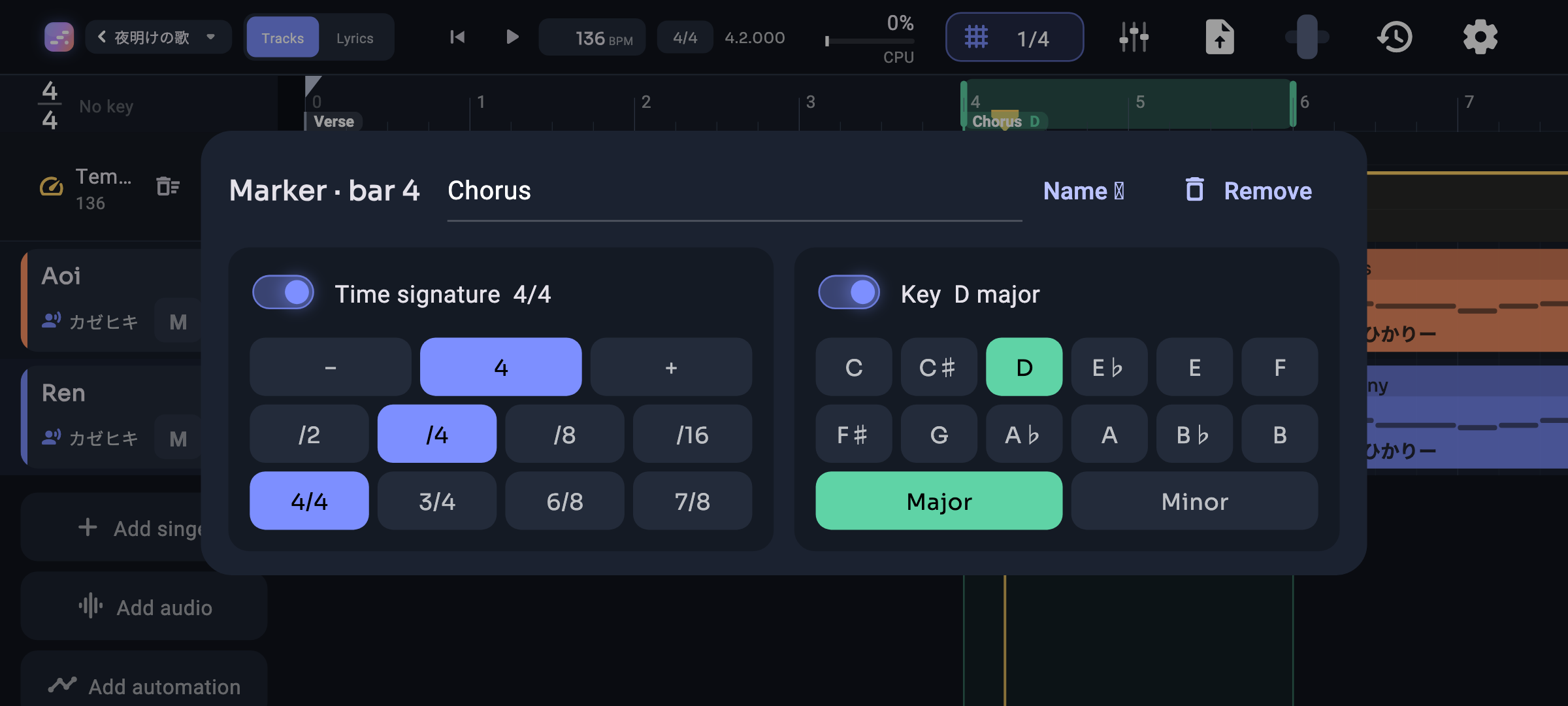Click the Remove marker trash icon

[1194, 190]
